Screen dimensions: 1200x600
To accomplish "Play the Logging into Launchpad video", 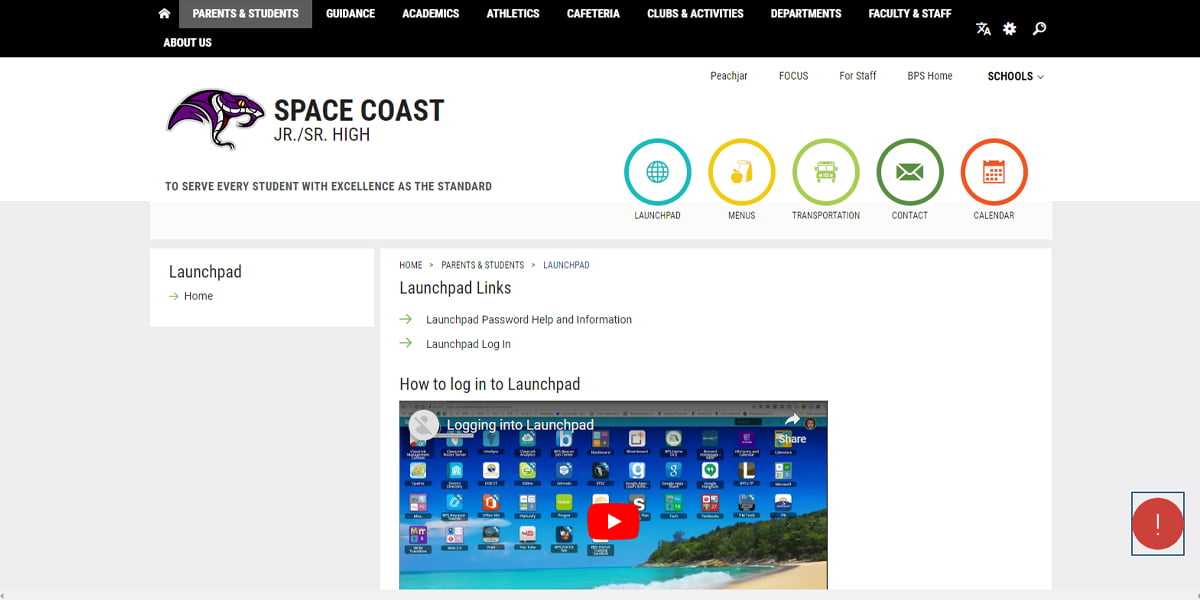I will [613, 520].
